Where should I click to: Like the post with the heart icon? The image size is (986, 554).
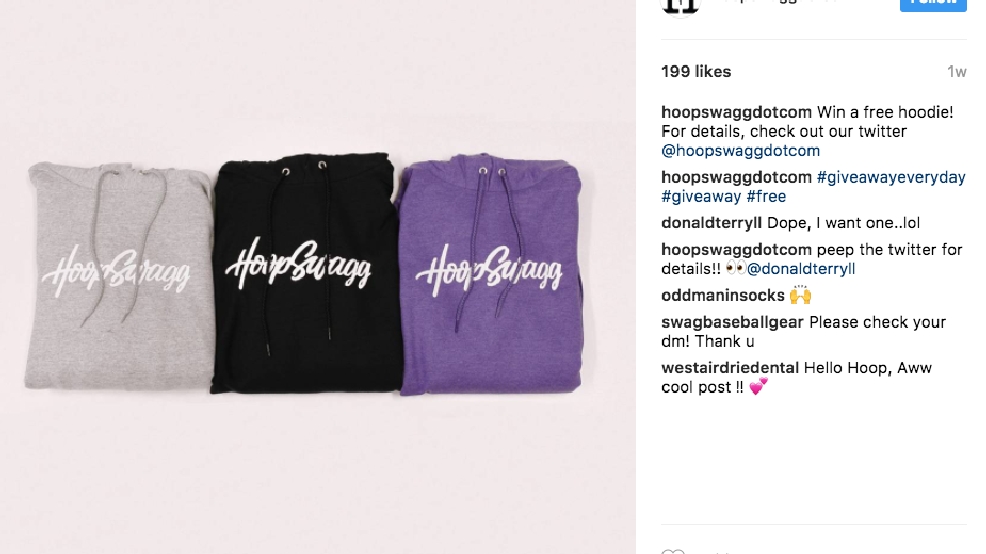(x=673, y=551)
